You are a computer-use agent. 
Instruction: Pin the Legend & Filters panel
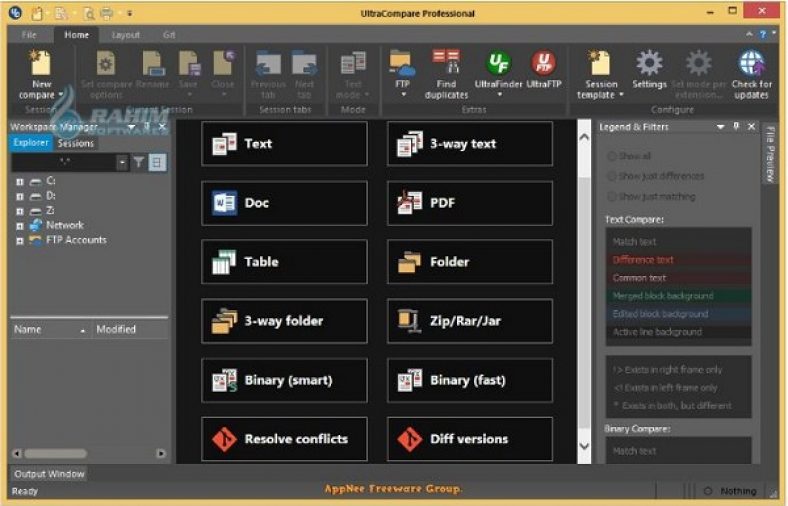click(736, 127)
